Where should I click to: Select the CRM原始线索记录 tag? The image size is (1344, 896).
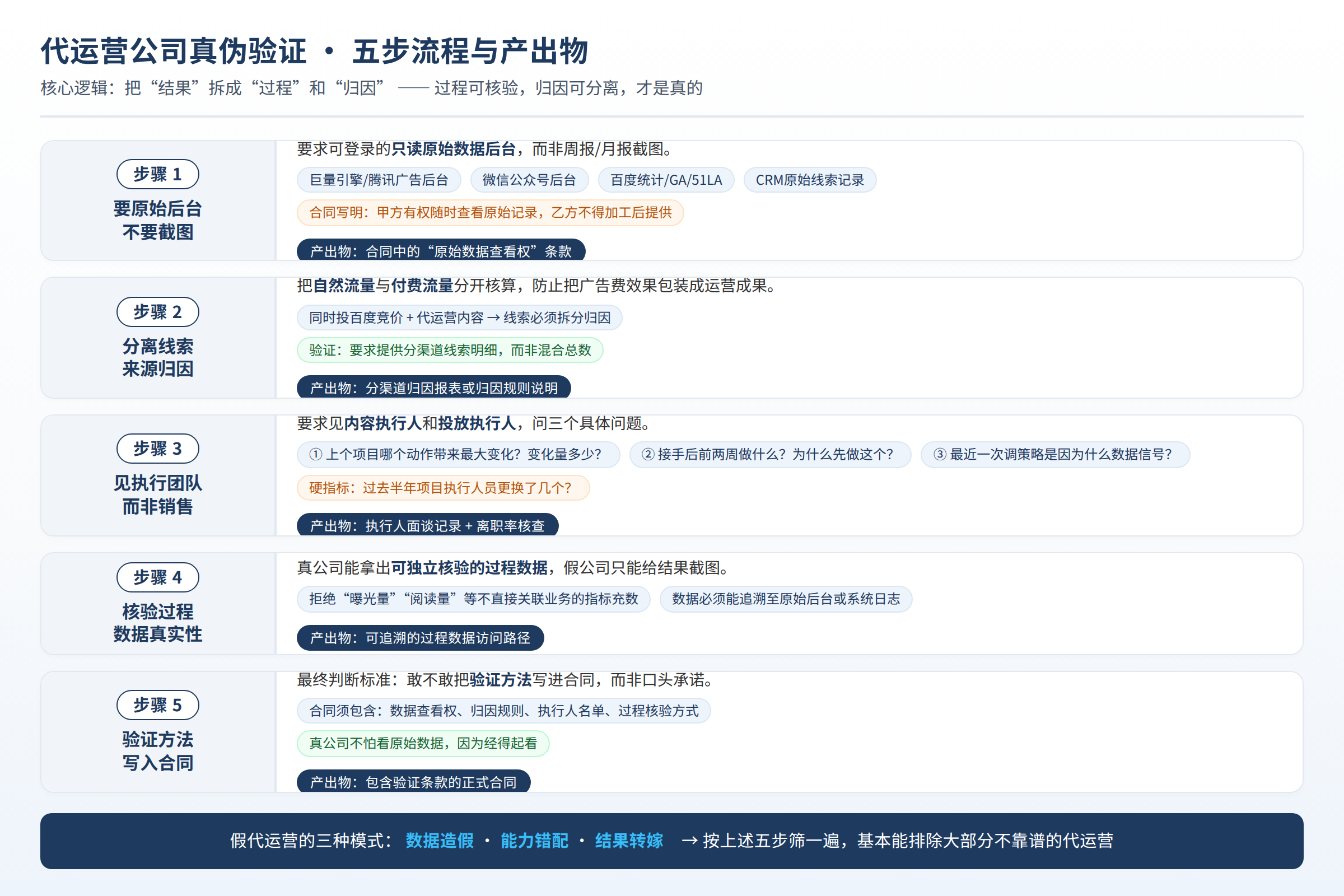810,180
